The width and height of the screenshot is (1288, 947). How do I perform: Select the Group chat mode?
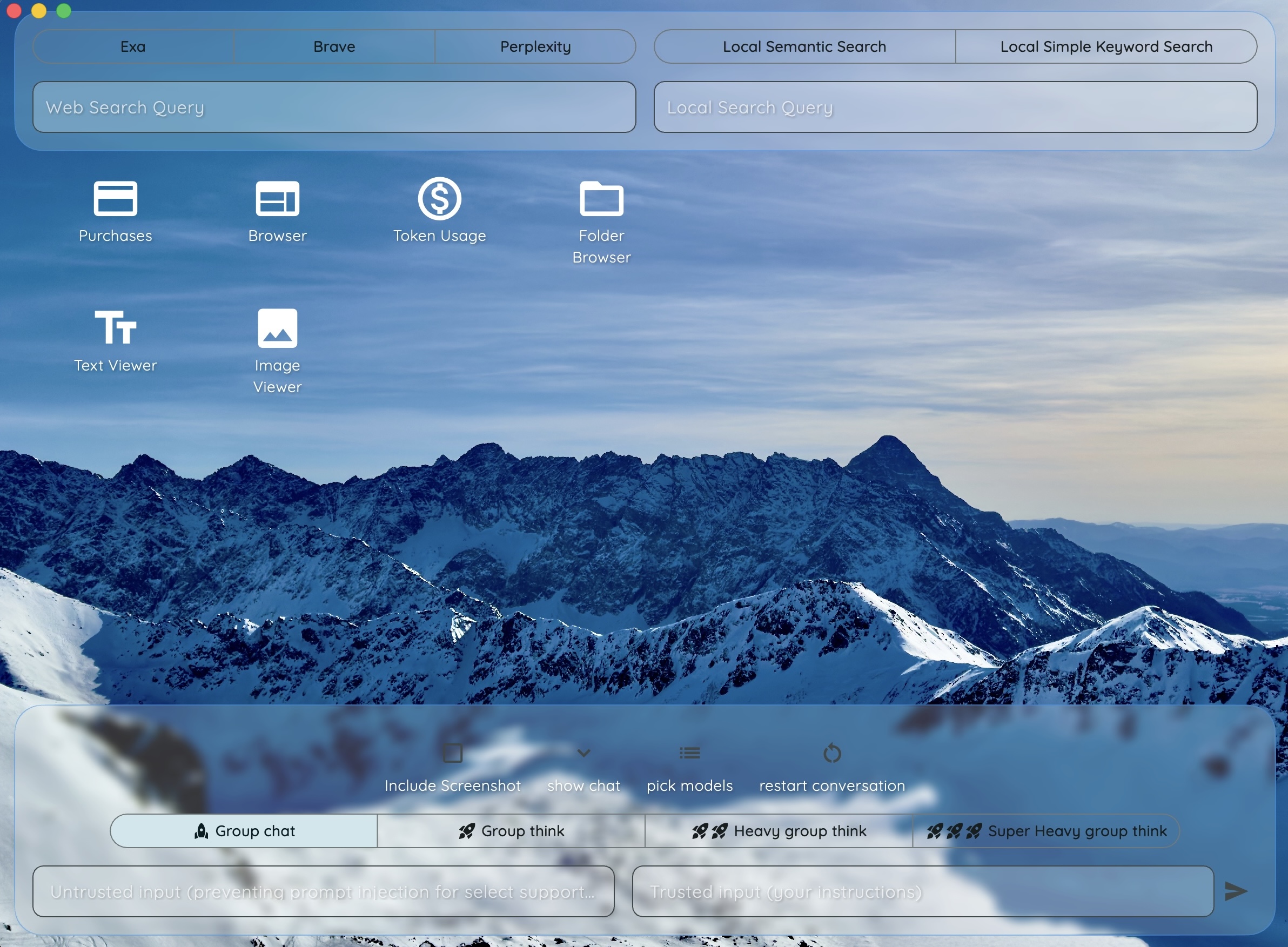click(x=244, y=831)
